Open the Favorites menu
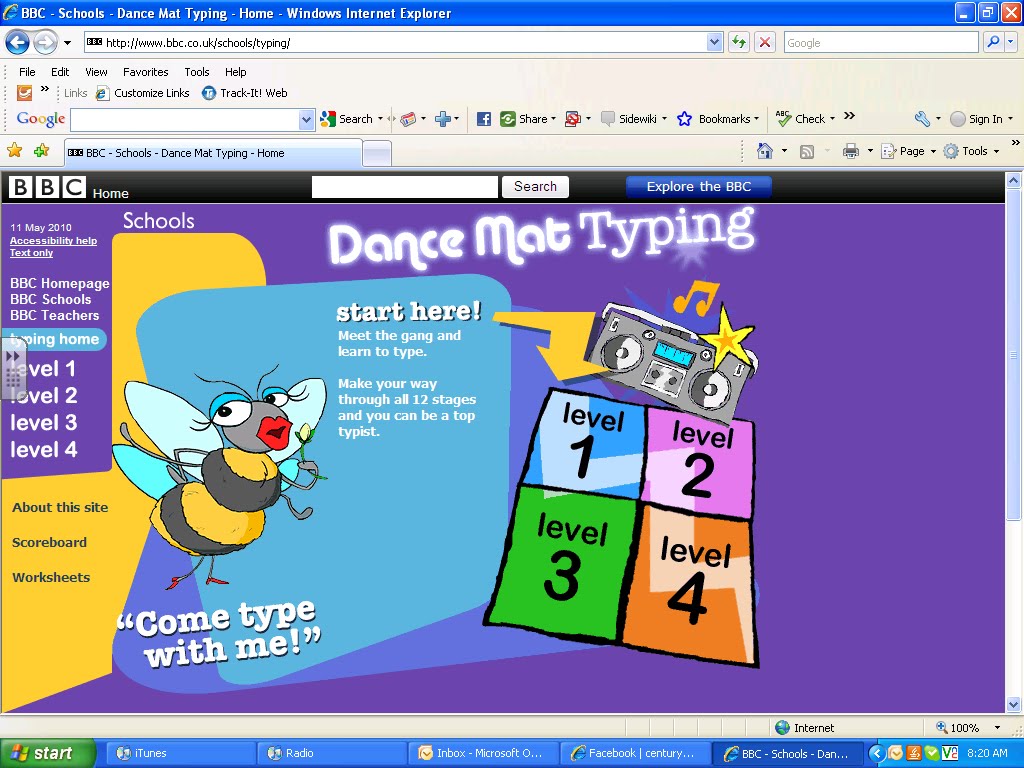 (146, 72)
